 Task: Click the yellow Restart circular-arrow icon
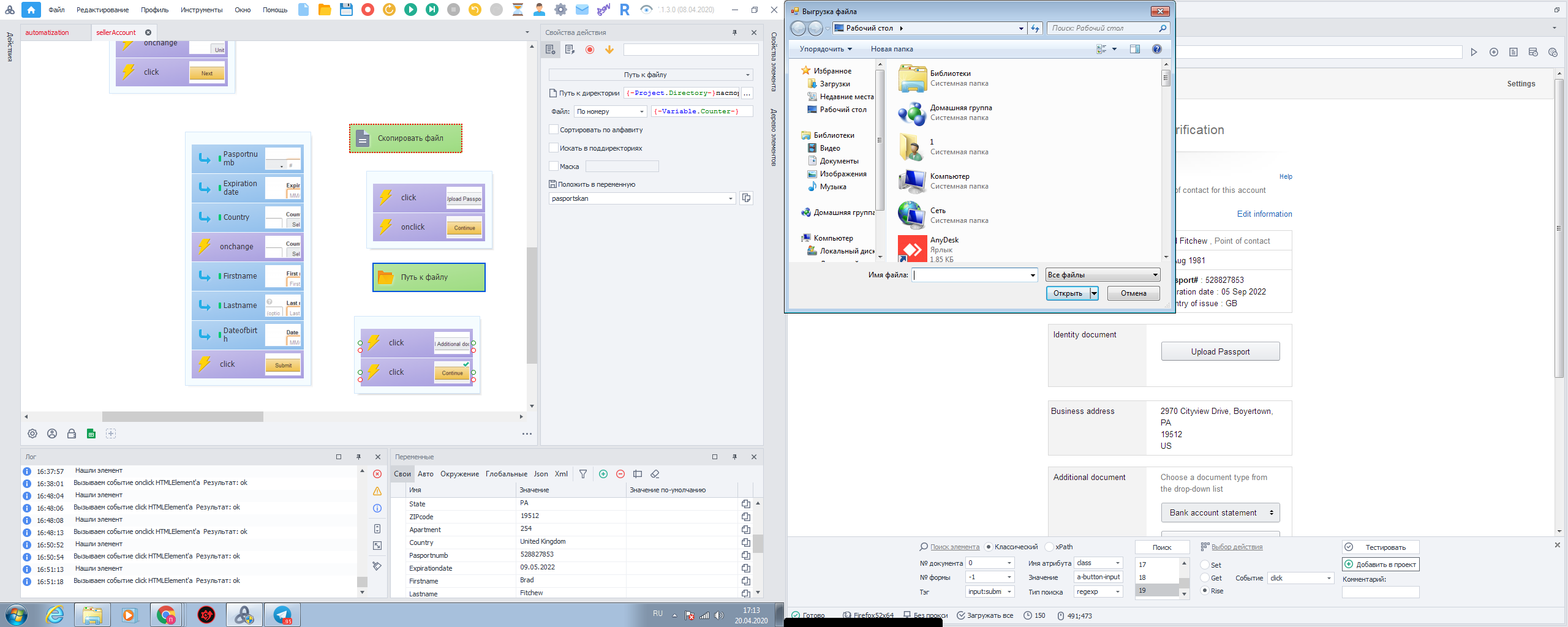pos(389,10)
